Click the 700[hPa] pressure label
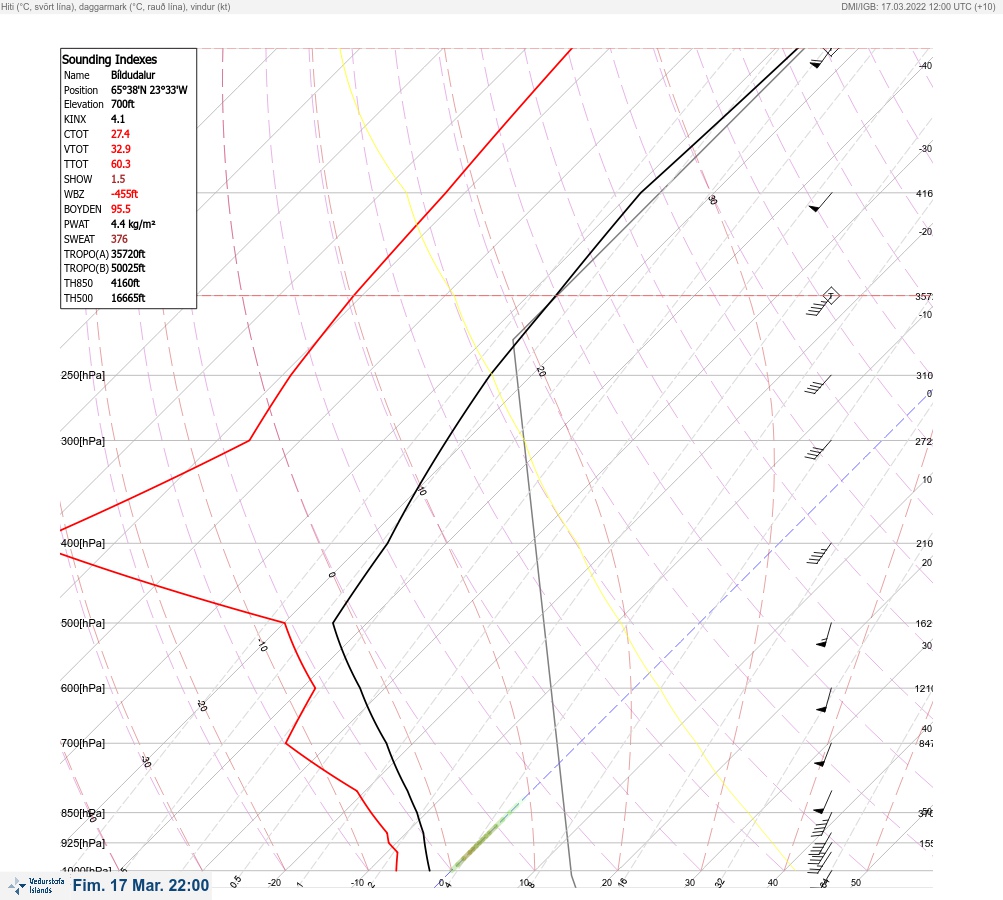Screen dimensions: 1003x900 pos(83,743)
